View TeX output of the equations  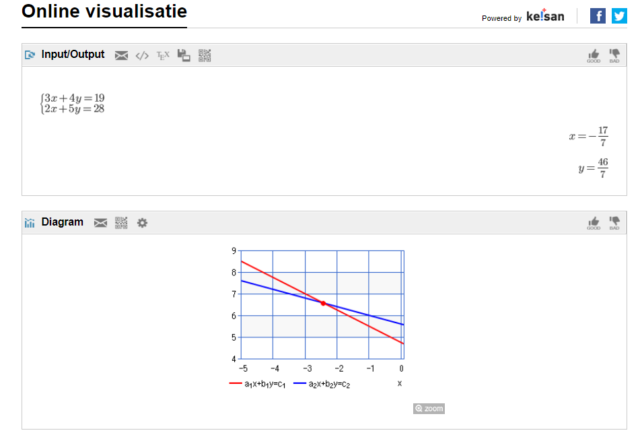point(163,55)
